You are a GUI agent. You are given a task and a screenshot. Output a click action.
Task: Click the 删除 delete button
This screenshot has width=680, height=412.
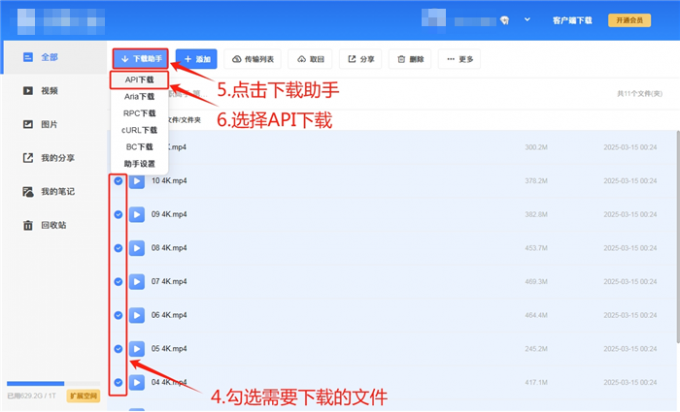(410, 59)
